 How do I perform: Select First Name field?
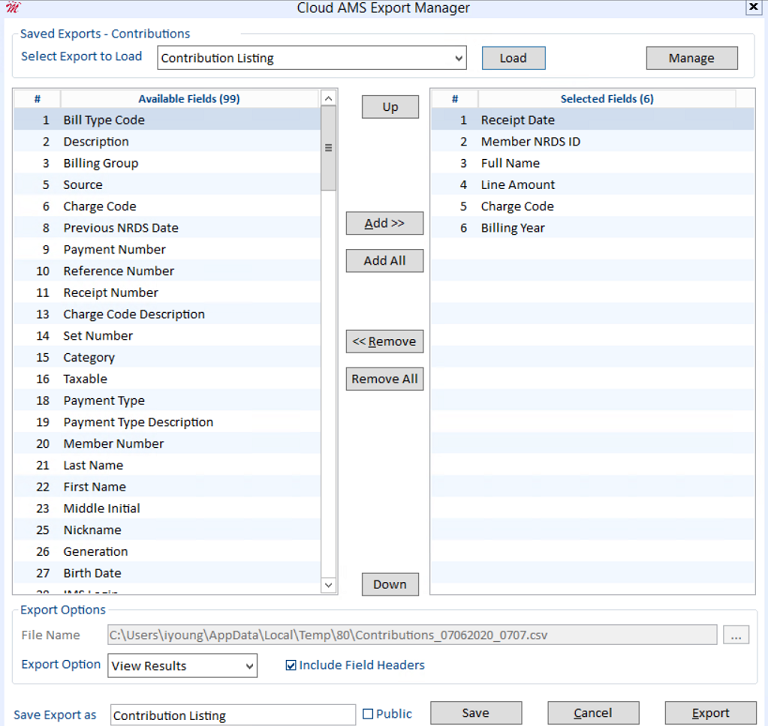(x=167, y=486)
